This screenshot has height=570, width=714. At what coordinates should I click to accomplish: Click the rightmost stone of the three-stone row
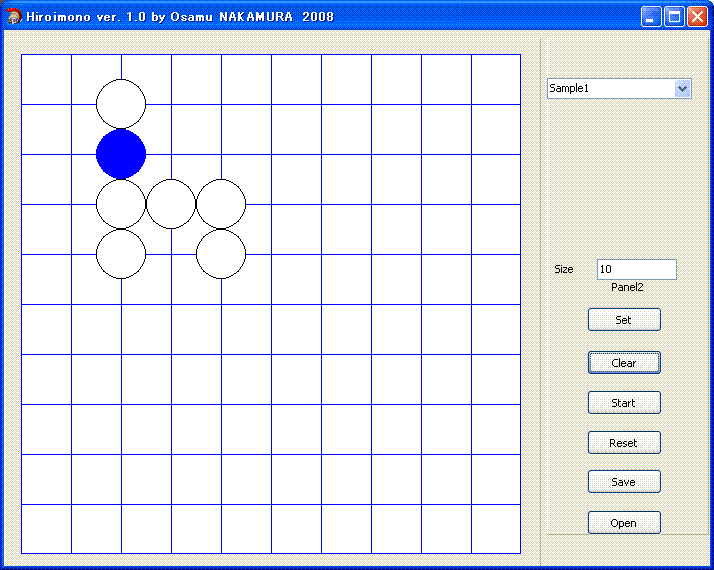(x=221, y=204)
